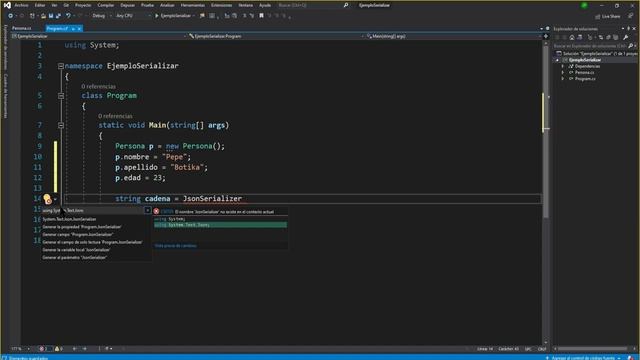Viewport: 640px width, 360px height.
Task: Click the Visual Studio logo icon
Action: tap(7, 5)
